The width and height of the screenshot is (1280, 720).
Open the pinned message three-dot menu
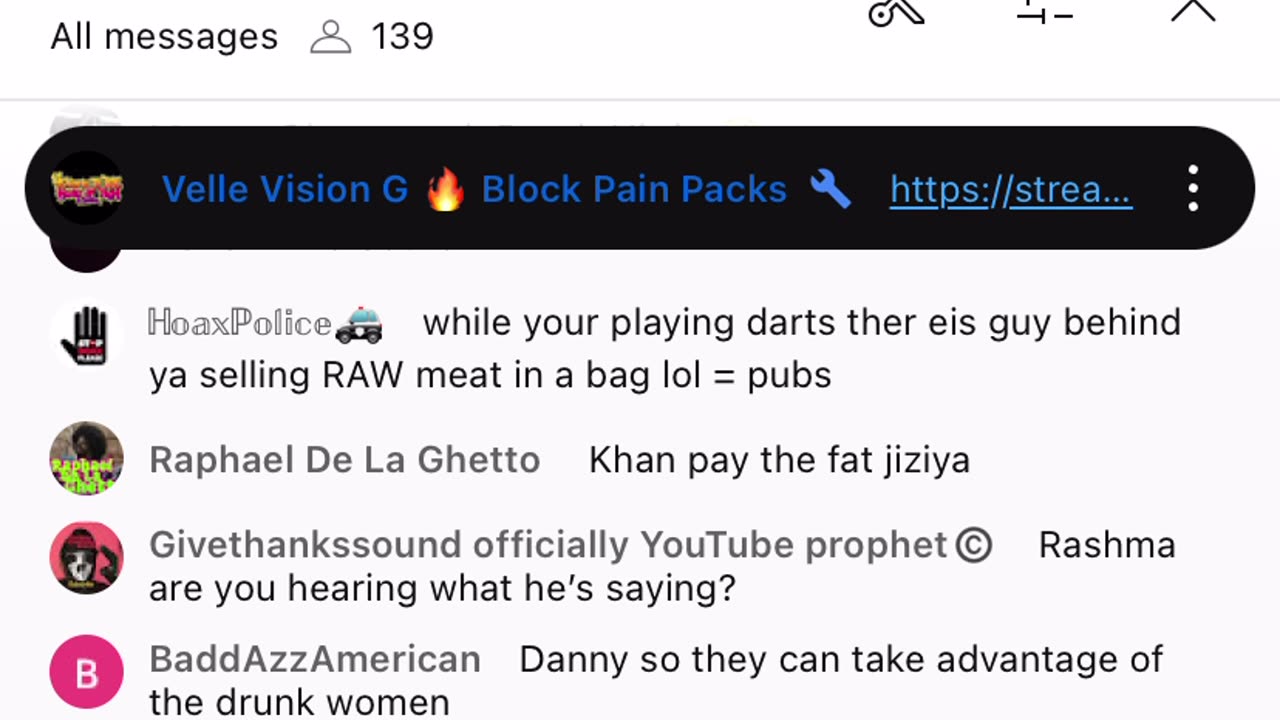[1193, 188]
